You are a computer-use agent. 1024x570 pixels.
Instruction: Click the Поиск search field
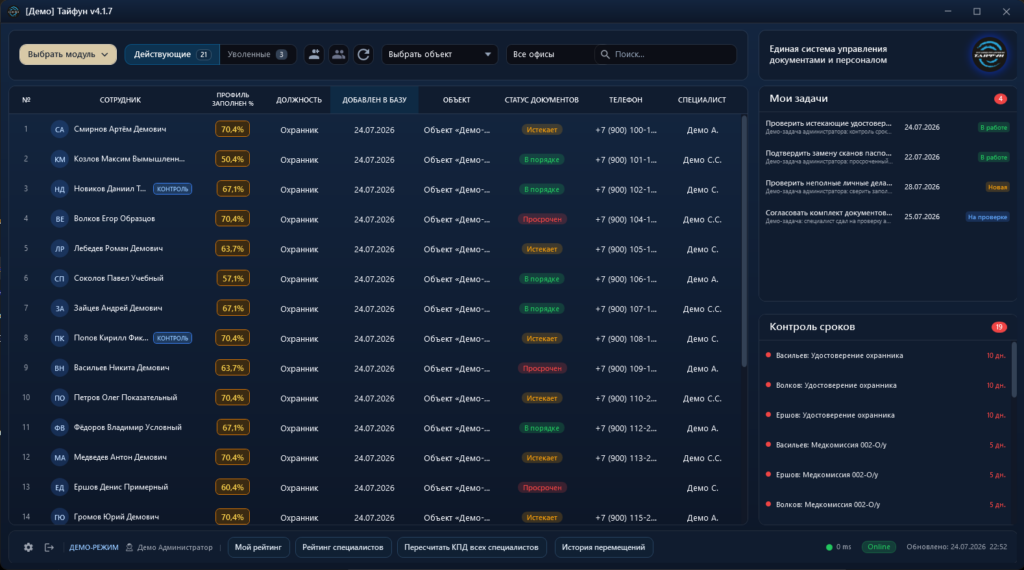coord(666,54)
